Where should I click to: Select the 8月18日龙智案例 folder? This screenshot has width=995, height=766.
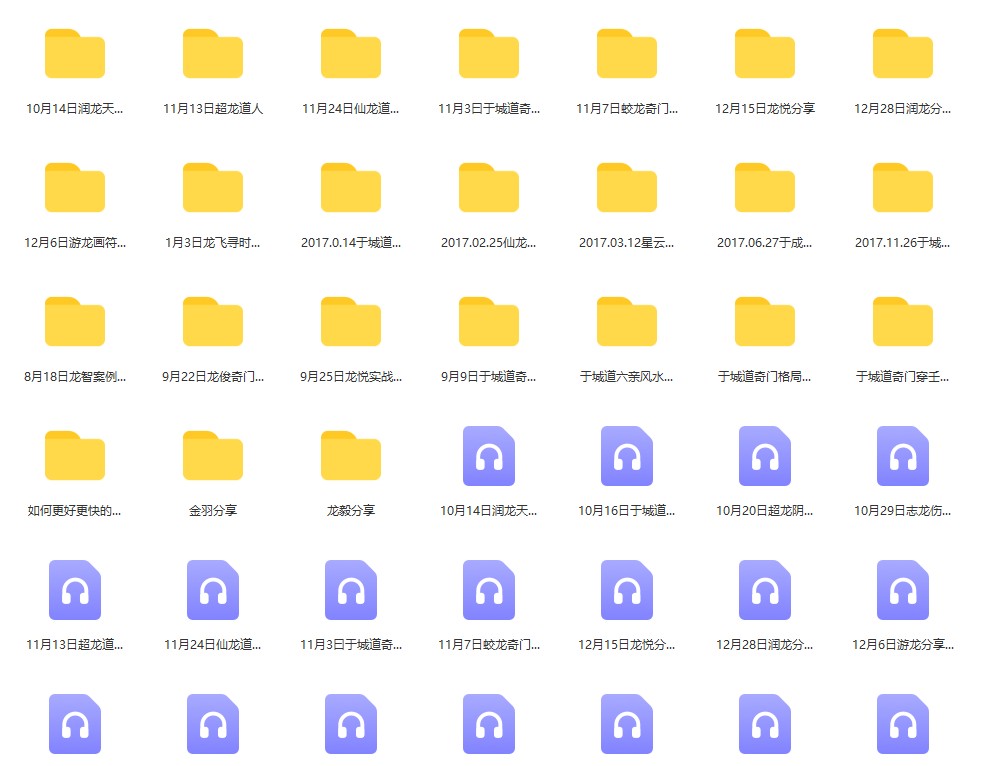74,322
